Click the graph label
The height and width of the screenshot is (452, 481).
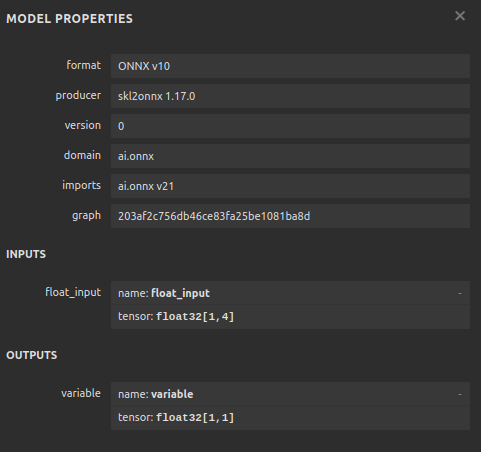(86, 216)
